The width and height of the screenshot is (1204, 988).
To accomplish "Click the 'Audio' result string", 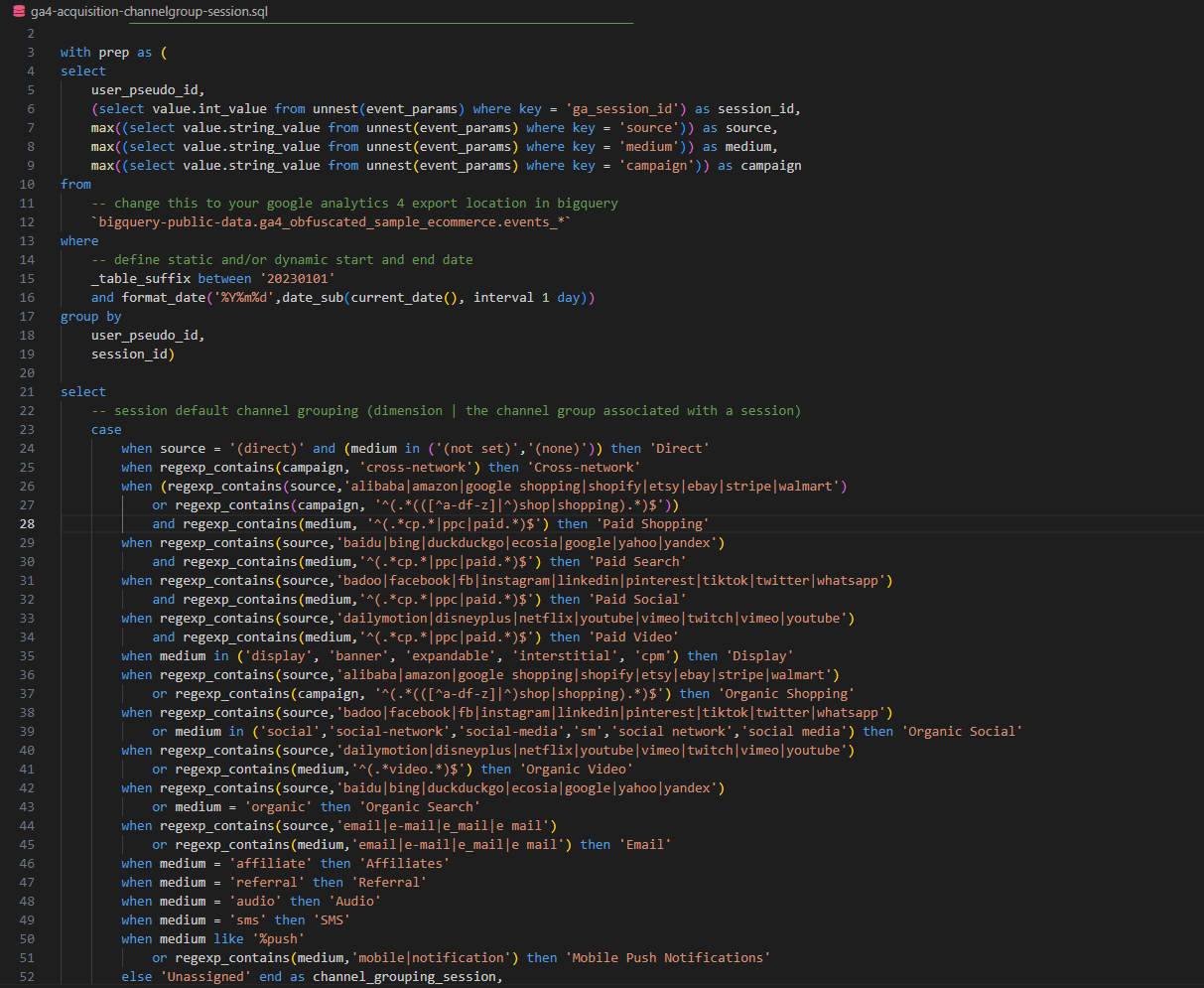I will [354, 901].
